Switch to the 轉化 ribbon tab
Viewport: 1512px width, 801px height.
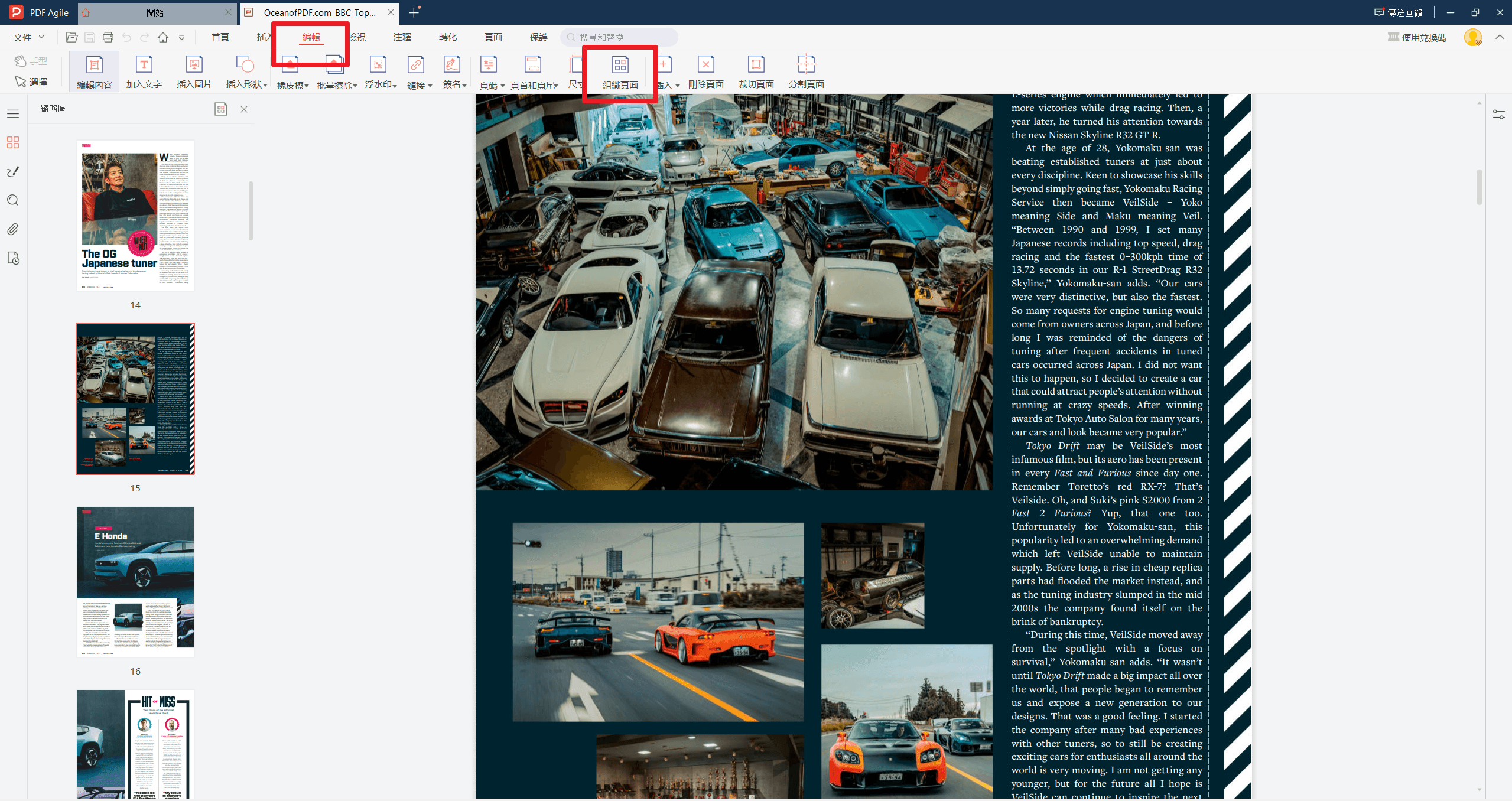point(448,37)
